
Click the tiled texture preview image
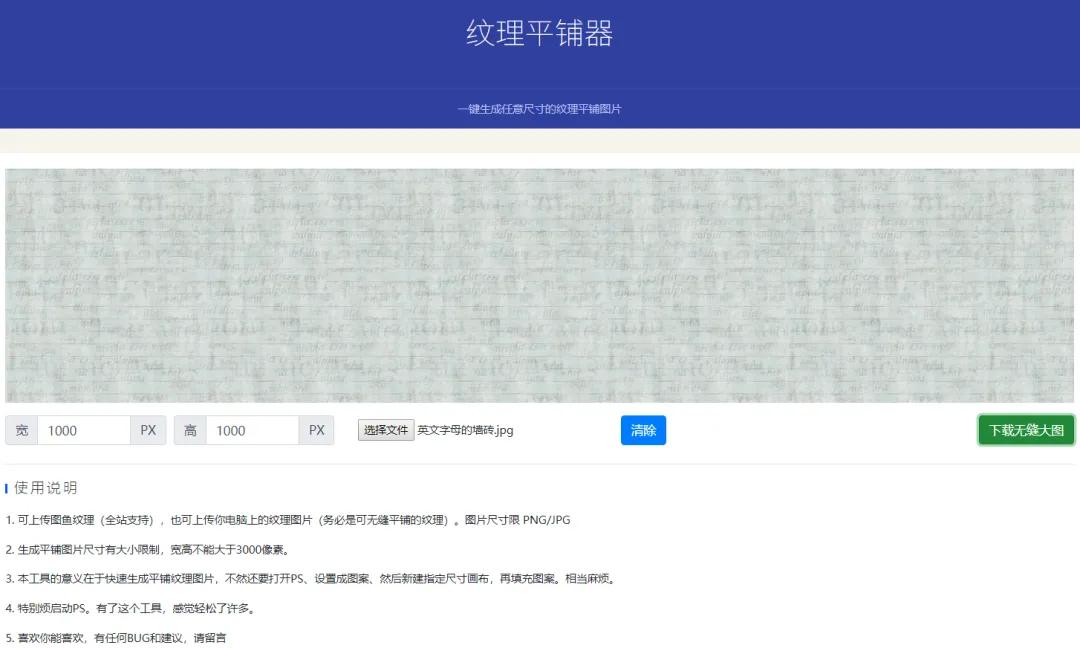pyautogui.click(x=540, y=284)
